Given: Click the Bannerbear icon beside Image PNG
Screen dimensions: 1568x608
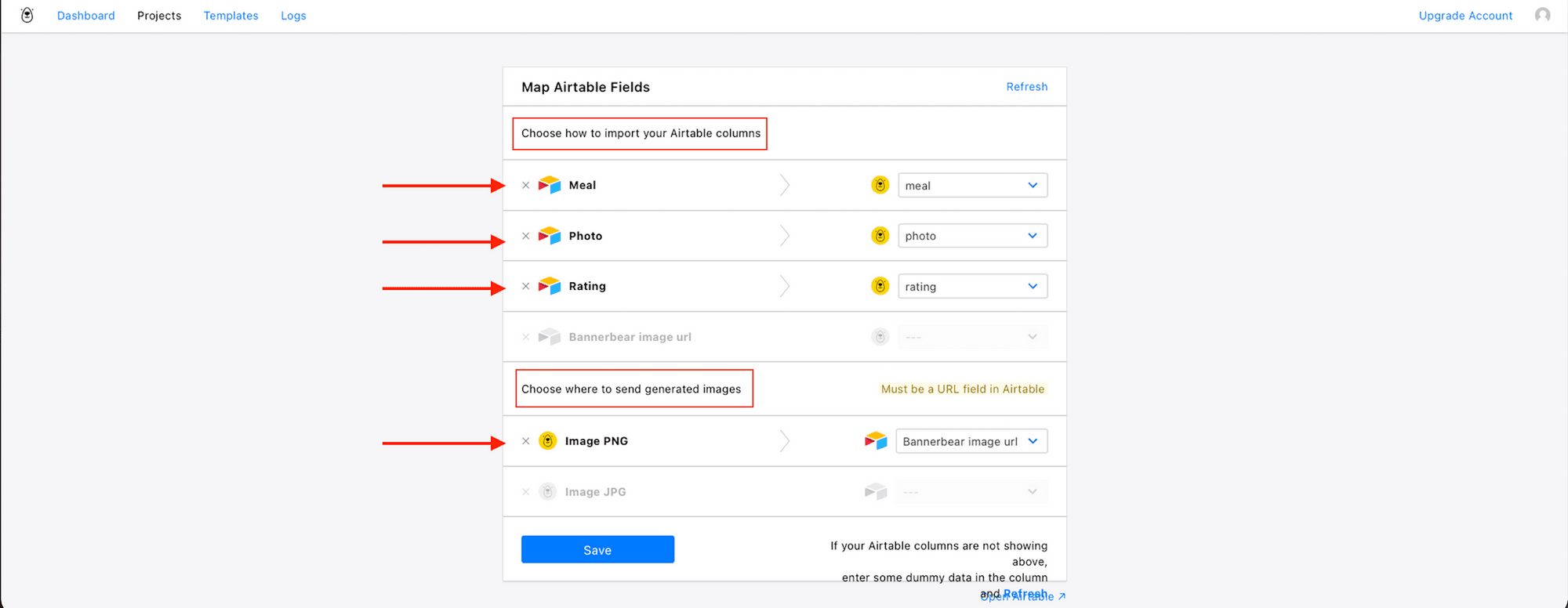Looking at the screenshot, I should pos(548,441).
